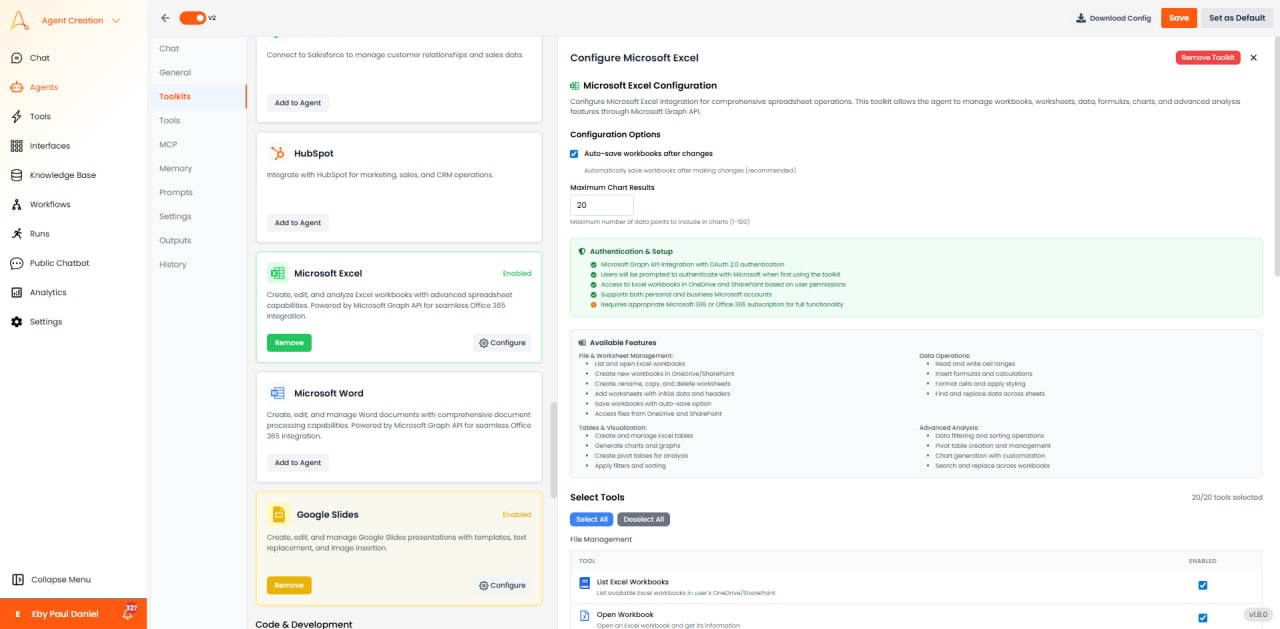Click the v1.8.0 version badge

tap(1257, 614)
